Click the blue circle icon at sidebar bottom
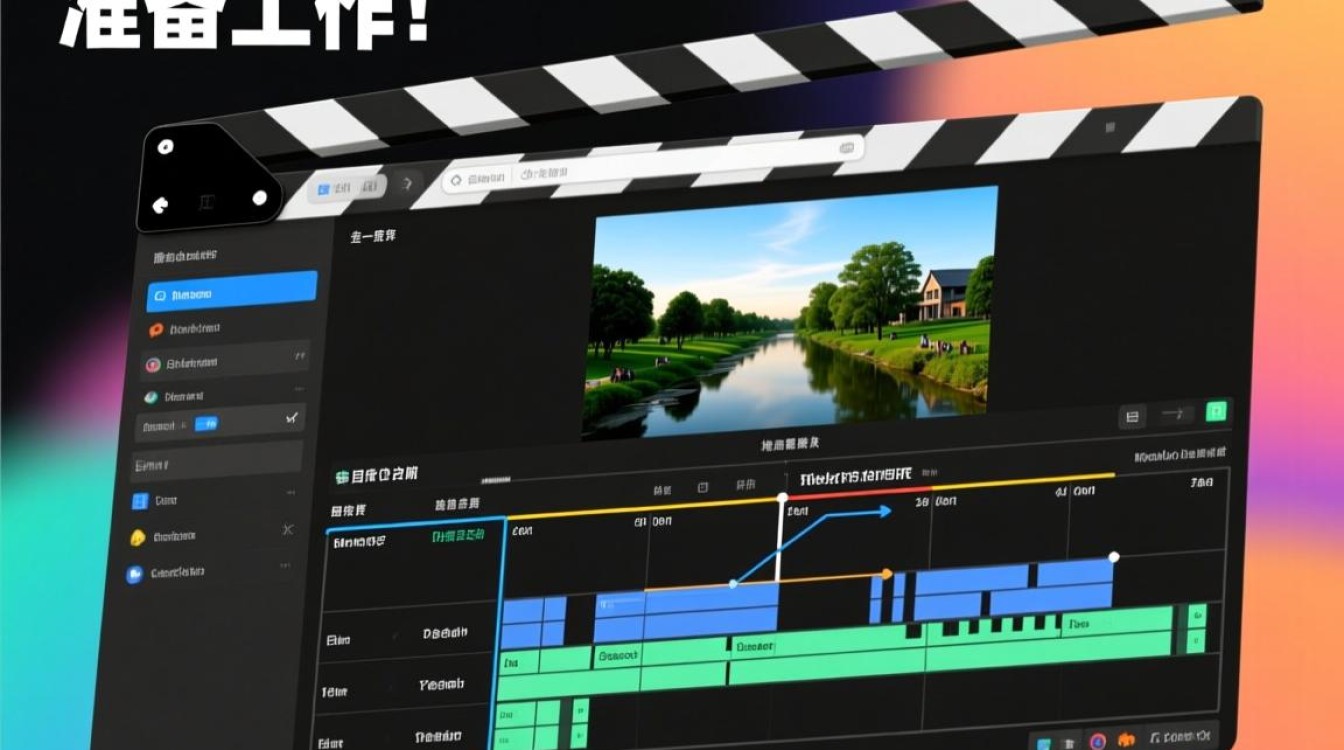 coord(134,574)
